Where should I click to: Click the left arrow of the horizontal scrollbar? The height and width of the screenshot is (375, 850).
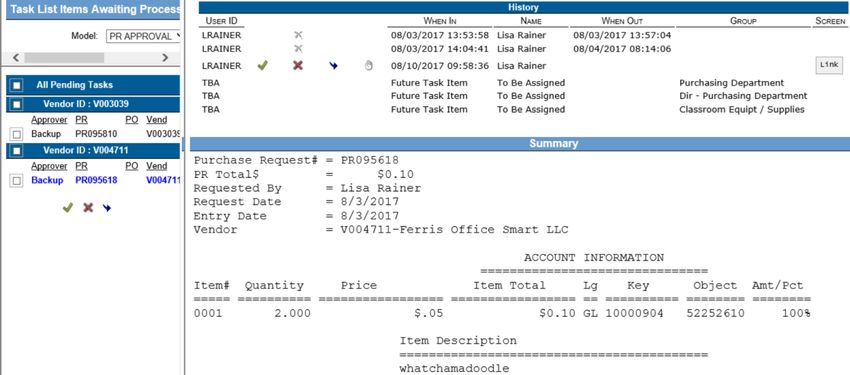(x=16, y=57)
